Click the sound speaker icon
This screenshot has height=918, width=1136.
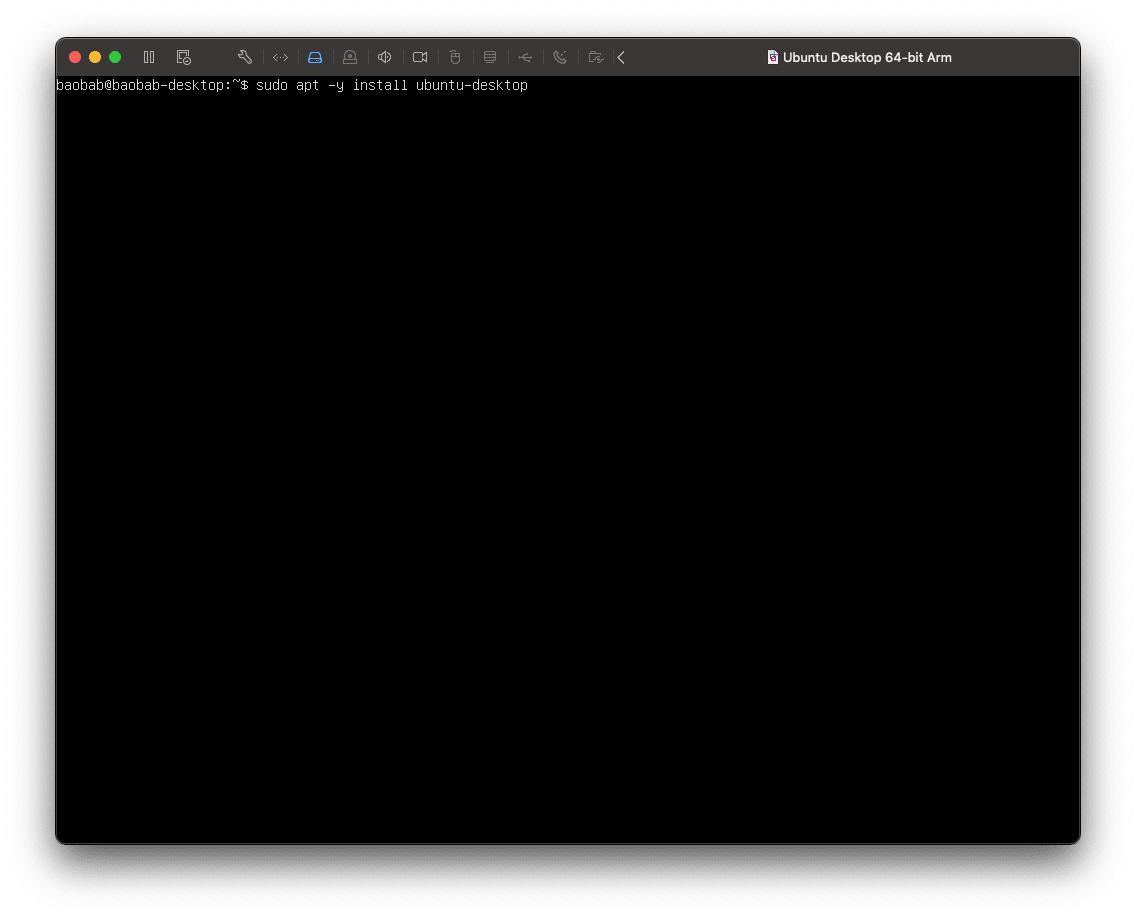click(385, 57)
